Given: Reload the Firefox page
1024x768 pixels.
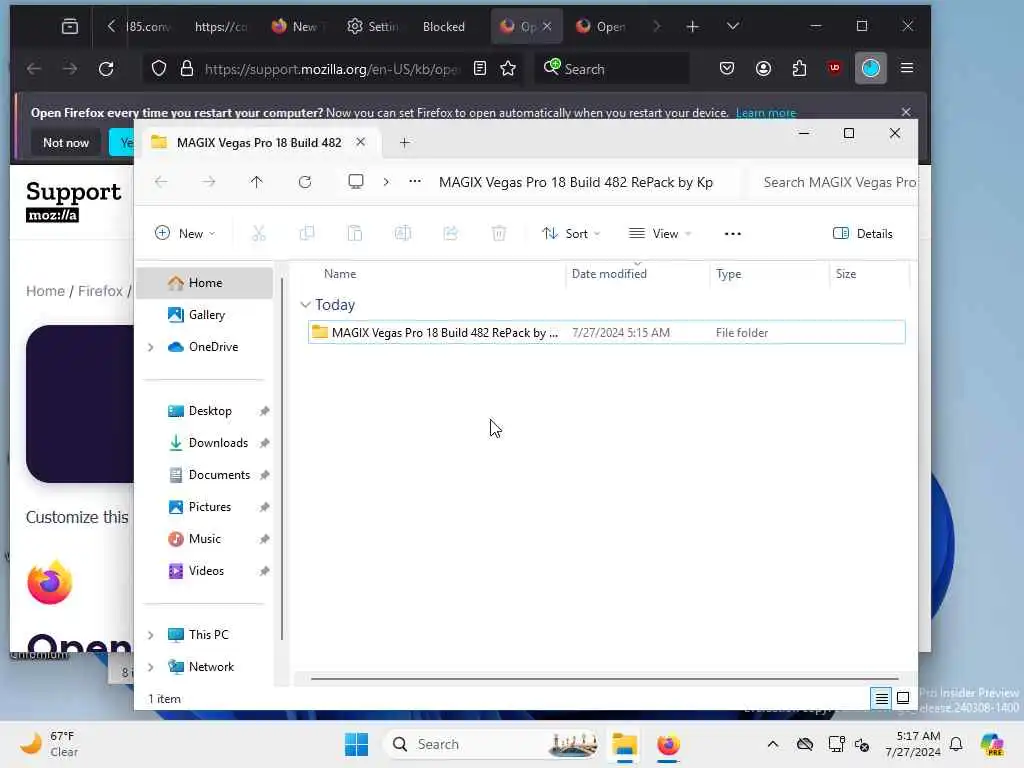Looking at the screenshot, I should pyautogui.click(x=106, y=69).
